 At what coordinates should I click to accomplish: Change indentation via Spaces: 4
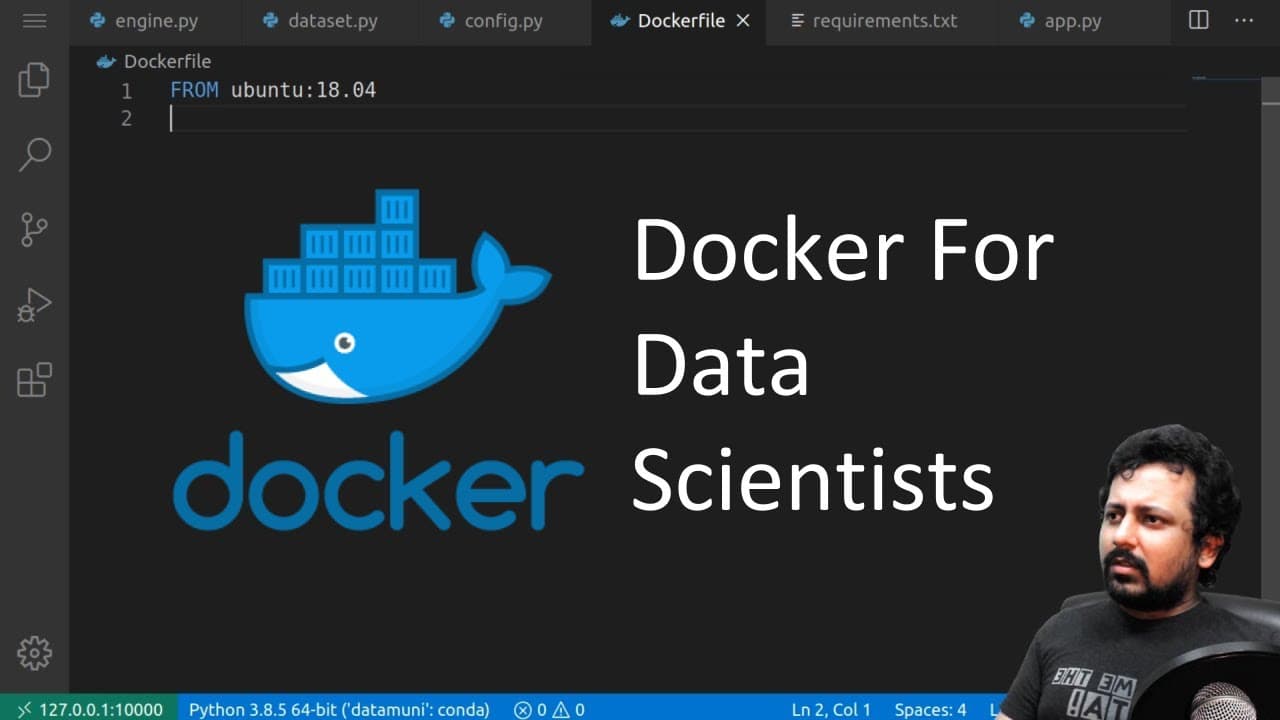(x=930, y=709)
